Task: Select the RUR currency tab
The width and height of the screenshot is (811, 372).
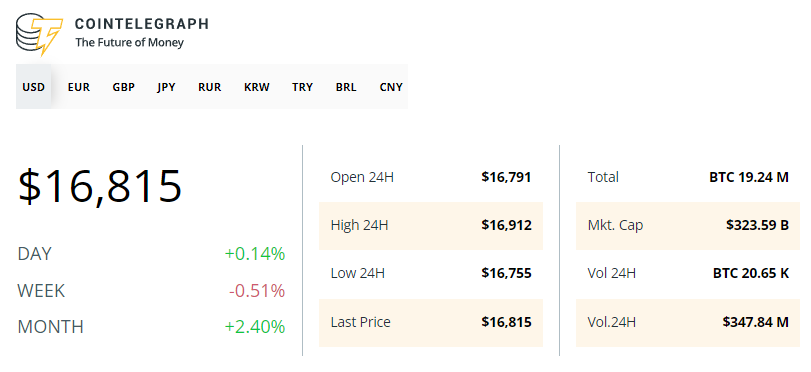Action: (x=209, y=87)
